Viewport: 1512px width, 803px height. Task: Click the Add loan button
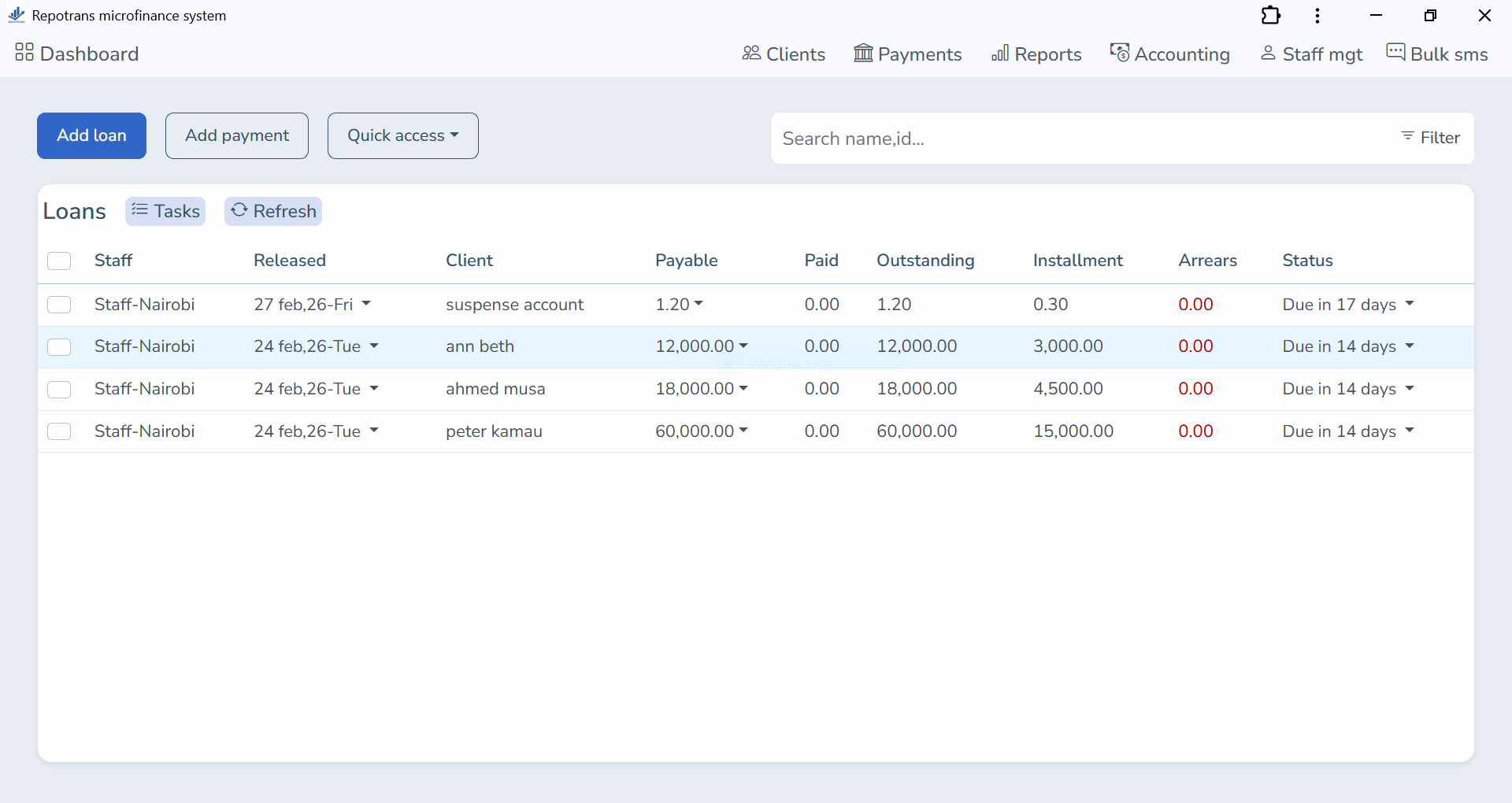click(x=91, y=135)
